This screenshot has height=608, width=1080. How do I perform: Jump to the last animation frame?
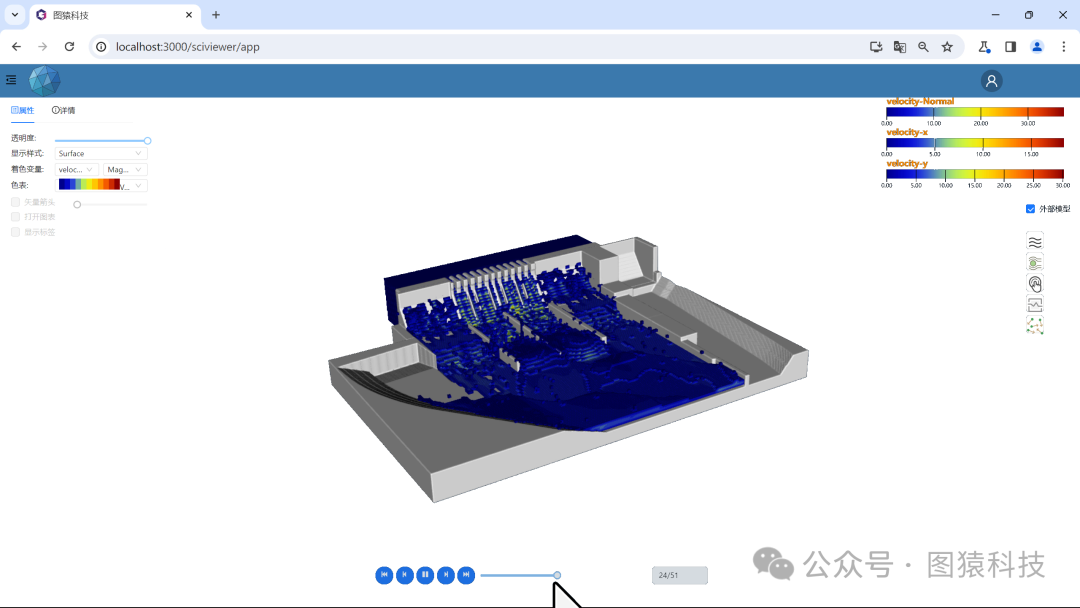pos(466,575)
